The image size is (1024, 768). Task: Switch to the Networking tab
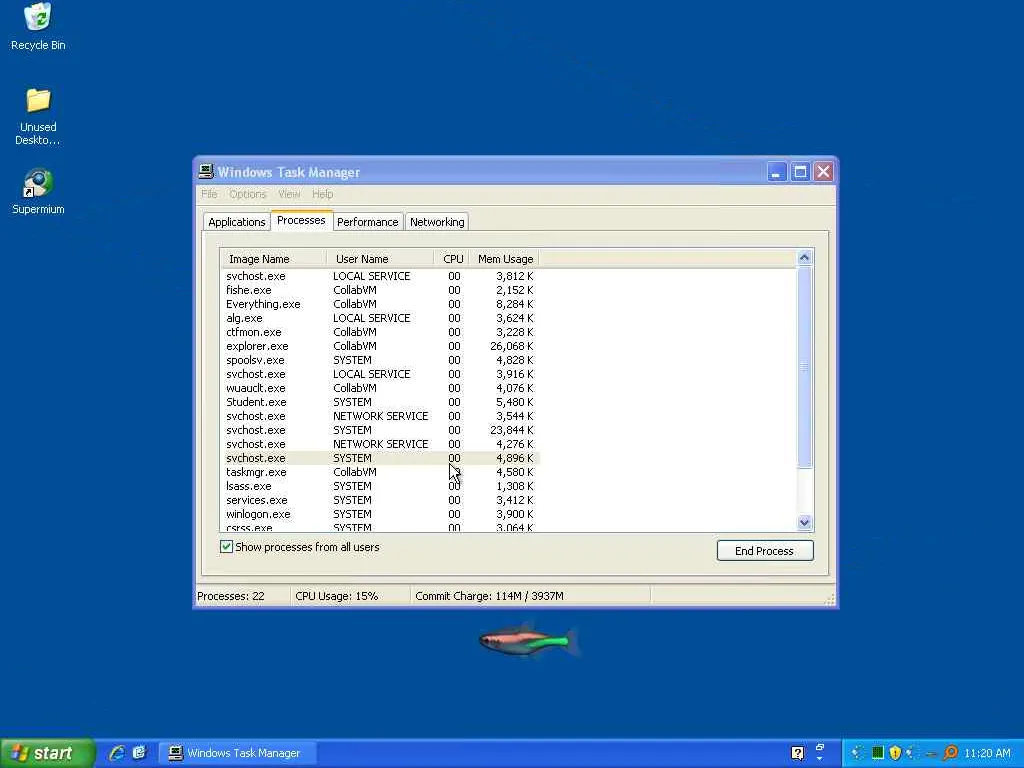(x=437, y=222)
